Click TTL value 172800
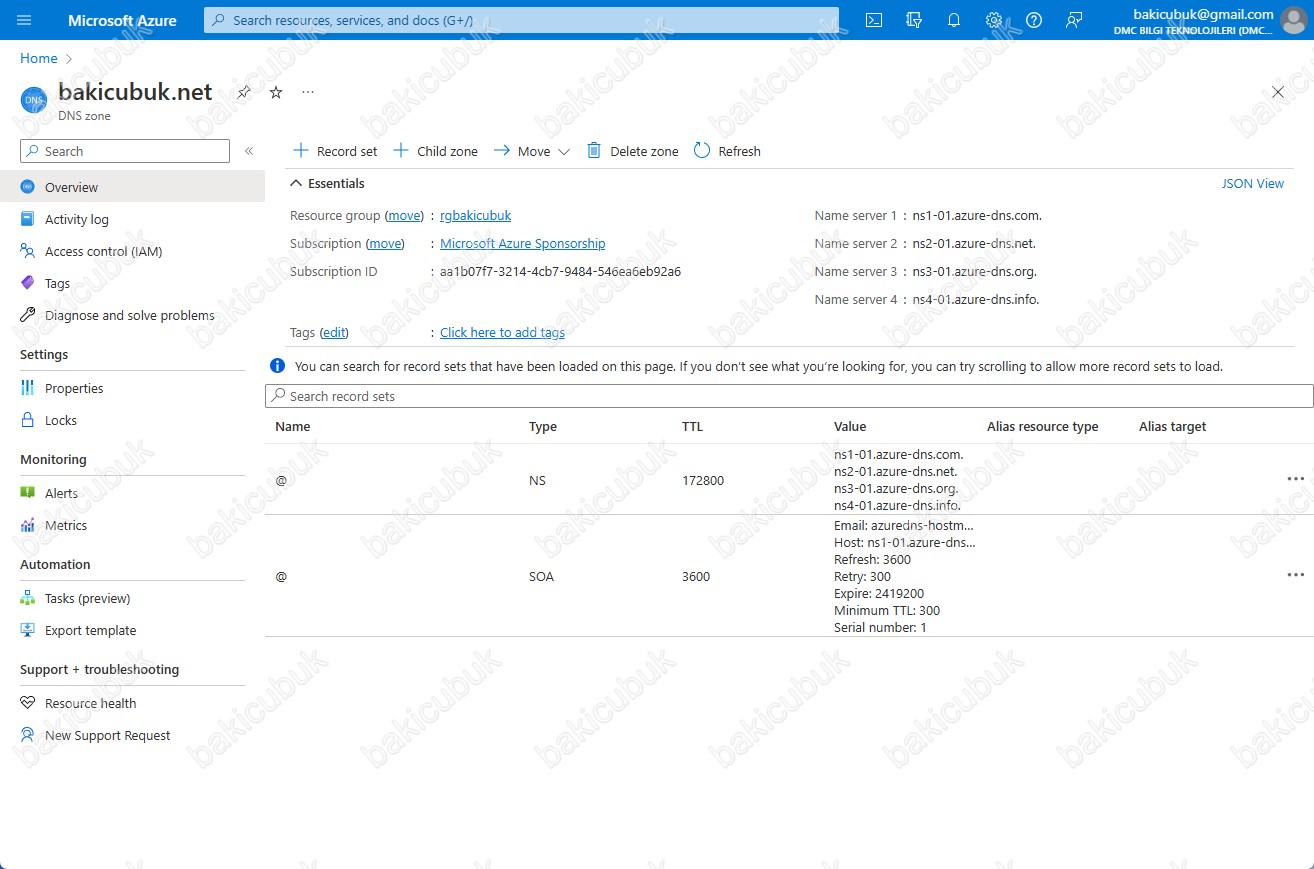Image resolution: width=1314 pixels, height=869 pixels. (703, 480)
